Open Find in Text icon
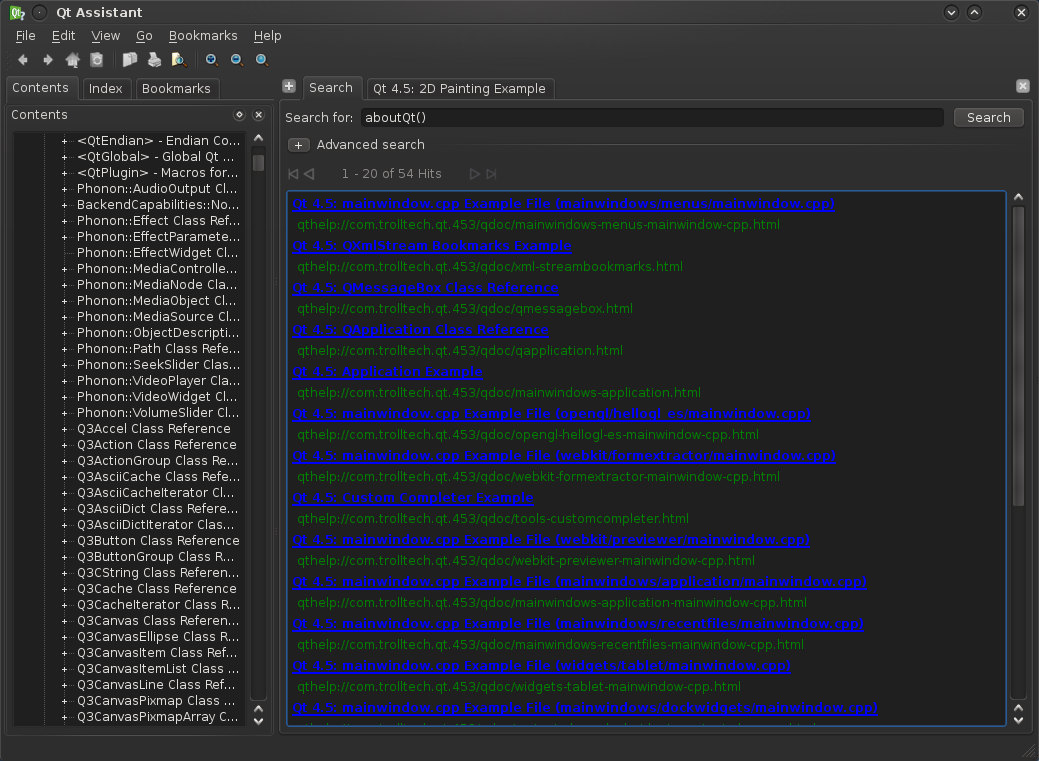The width and height of the screenshot is (1039, 761). [x=179, y=60]
